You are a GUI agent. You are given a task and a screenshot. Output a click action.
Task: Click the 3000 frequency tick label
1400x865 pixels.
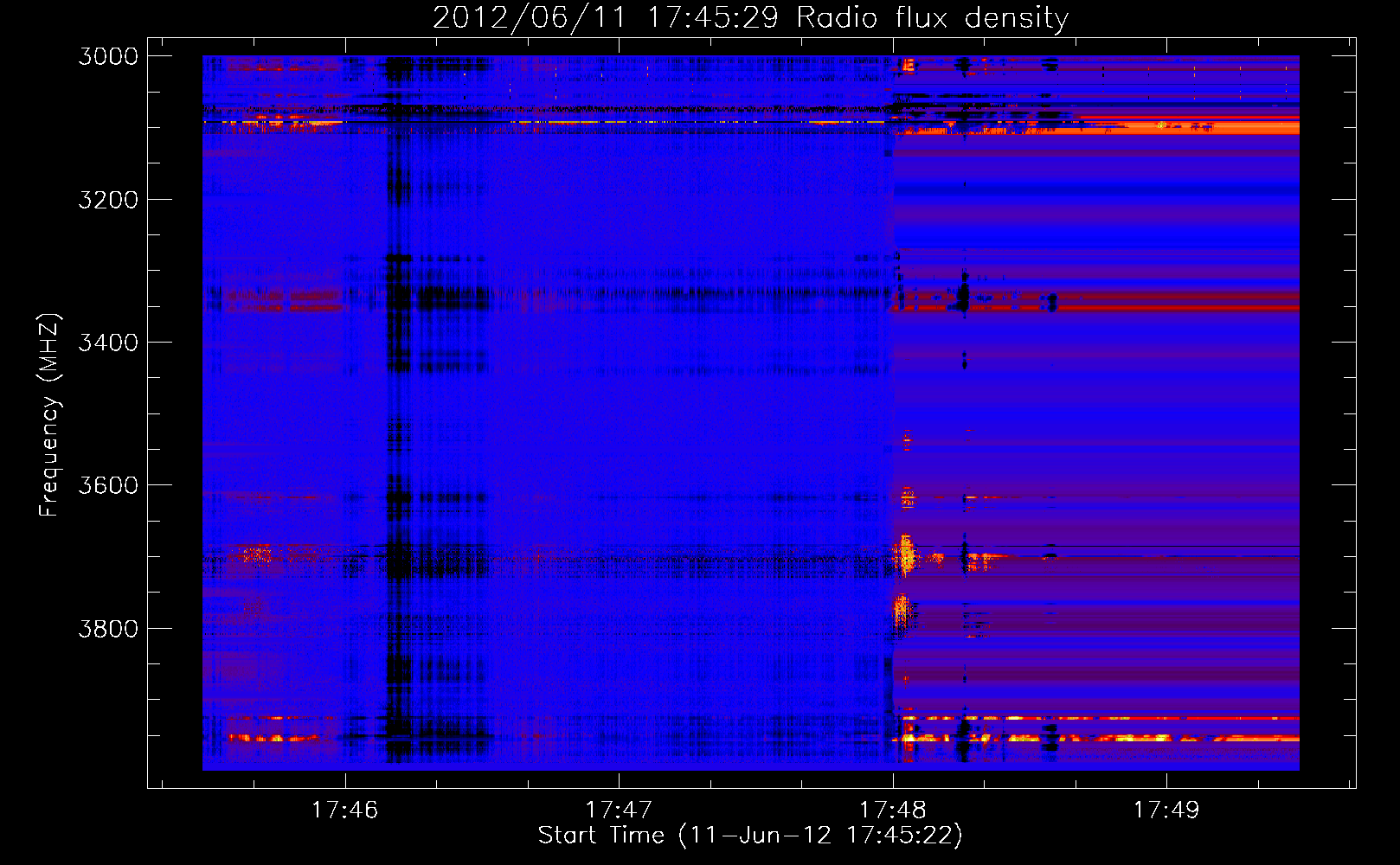(108, 56)
